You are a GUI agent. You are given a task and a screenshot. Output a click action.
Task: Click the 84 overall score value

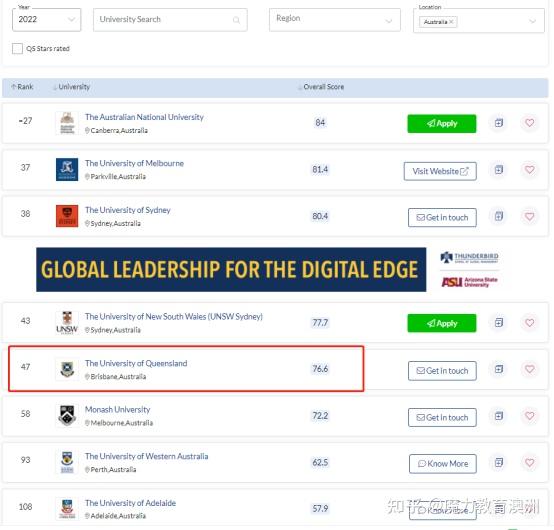(x=320, y=123)
